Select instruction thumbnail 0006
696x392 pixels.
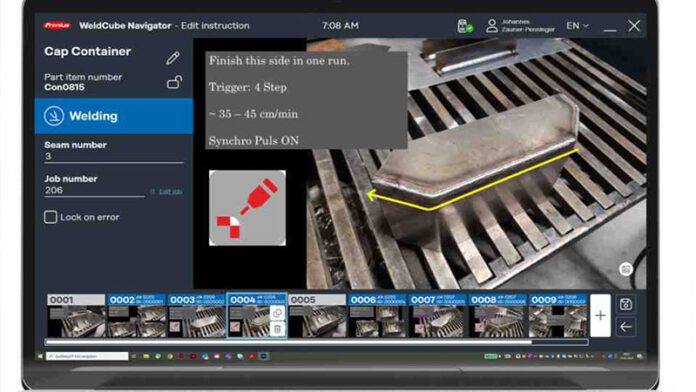click(377, 316)
